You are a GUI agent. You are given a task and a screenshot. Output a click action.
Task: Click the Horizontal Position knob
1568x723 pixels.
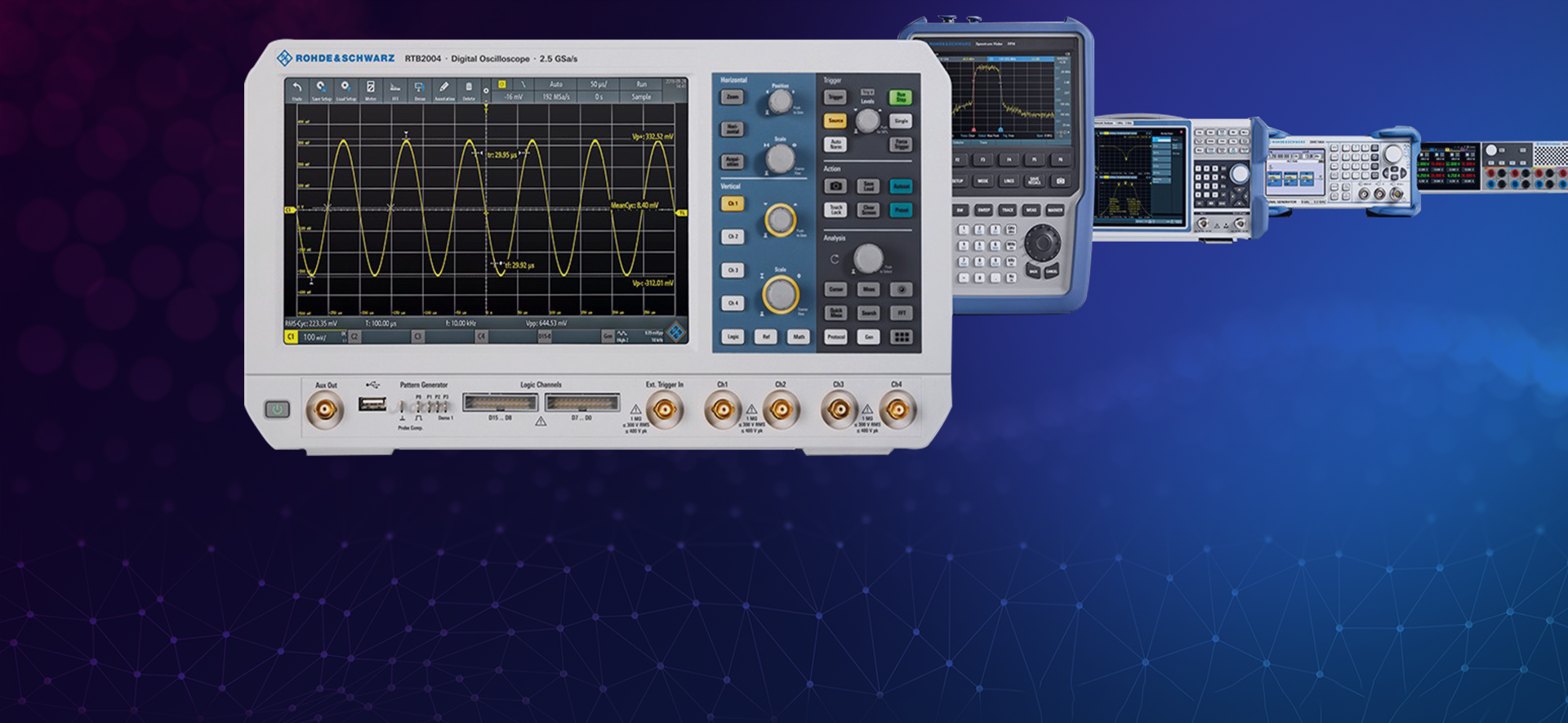click(781, 102)
